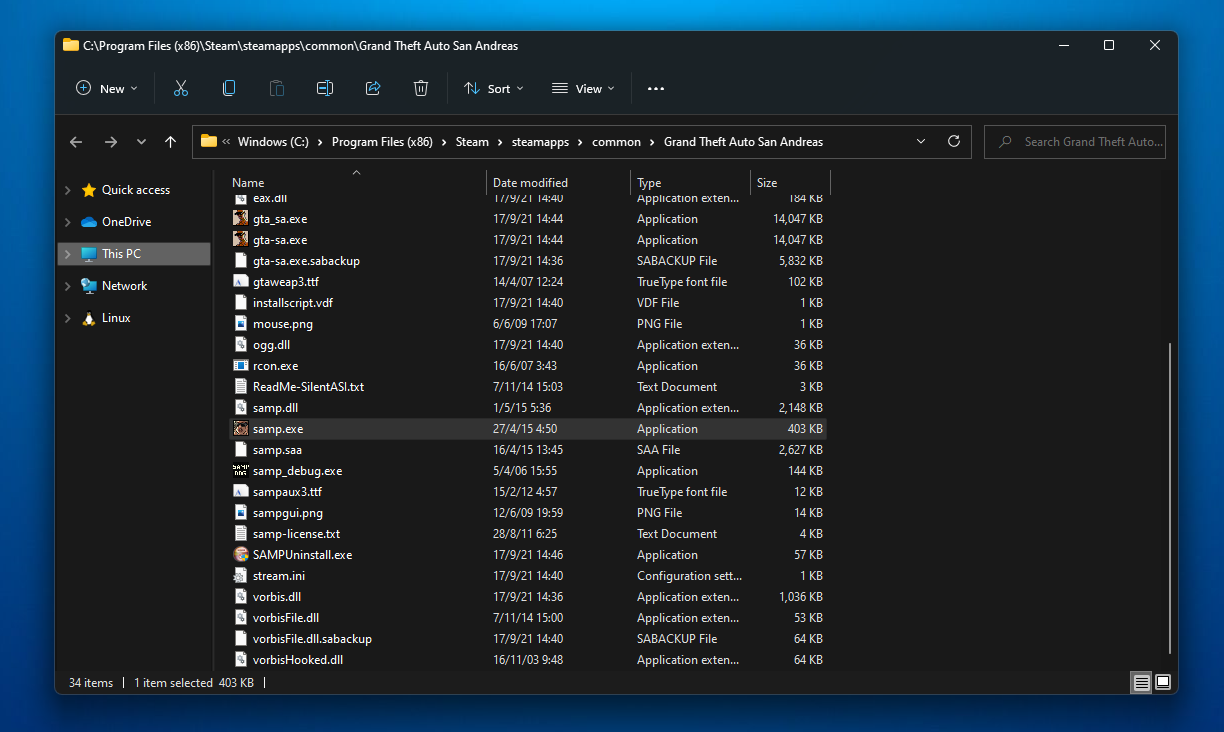This screenshot has height=732, width=1224.
Task: Click the Paste icon in the toolbar
Action: pos(277,88)
